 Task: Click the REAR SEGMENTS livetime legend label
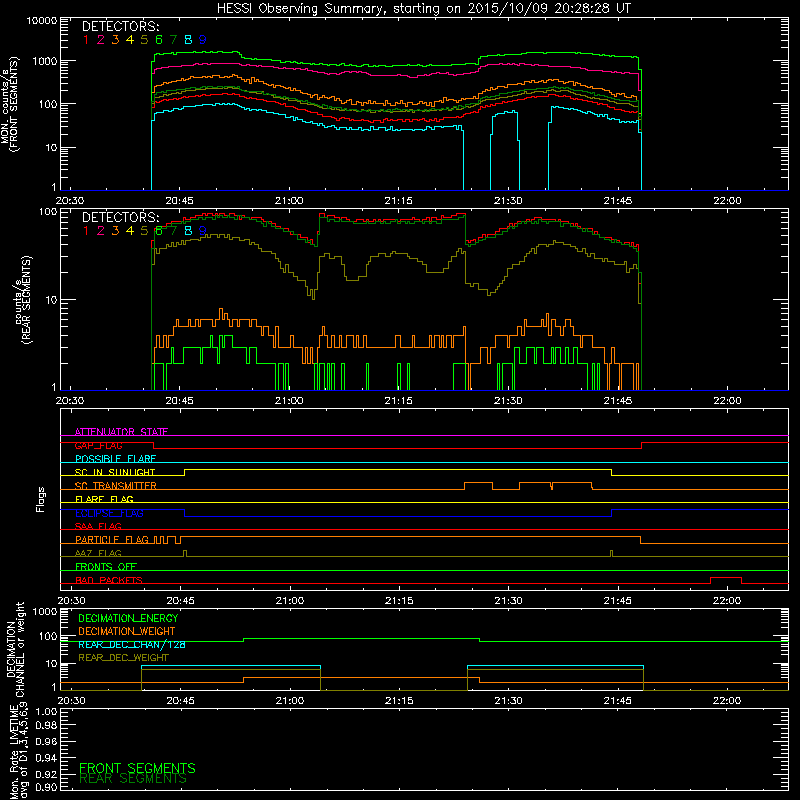pos(133,779)
